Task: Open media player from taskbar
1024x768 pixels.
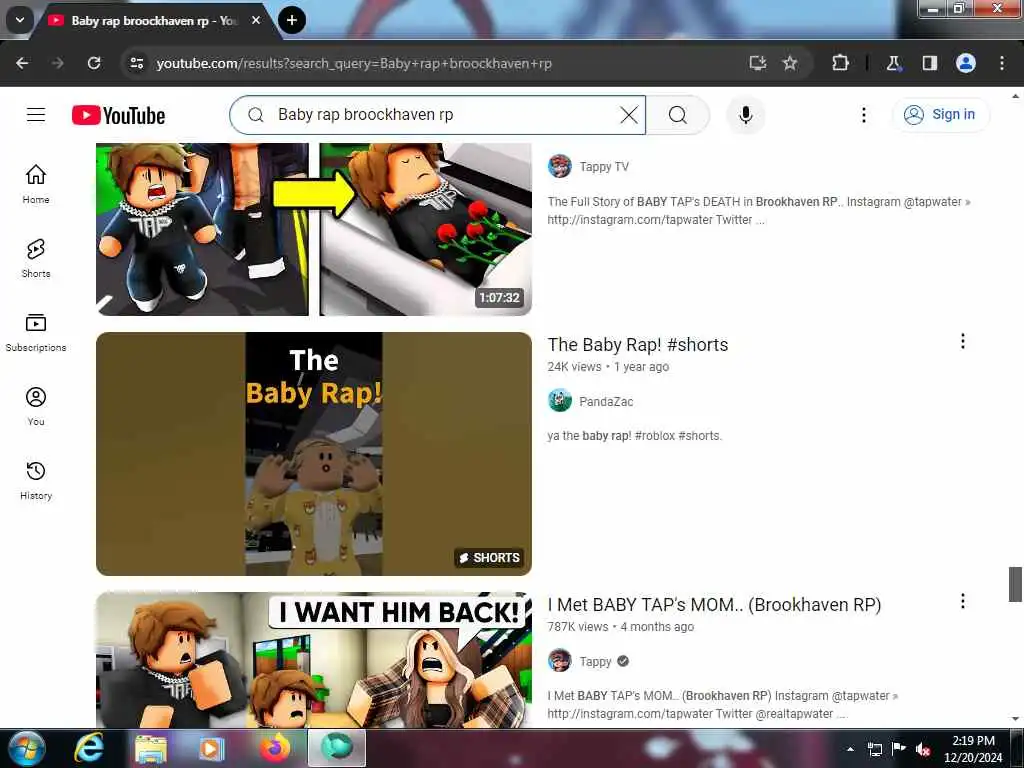Action: click(x=211, y=748)
